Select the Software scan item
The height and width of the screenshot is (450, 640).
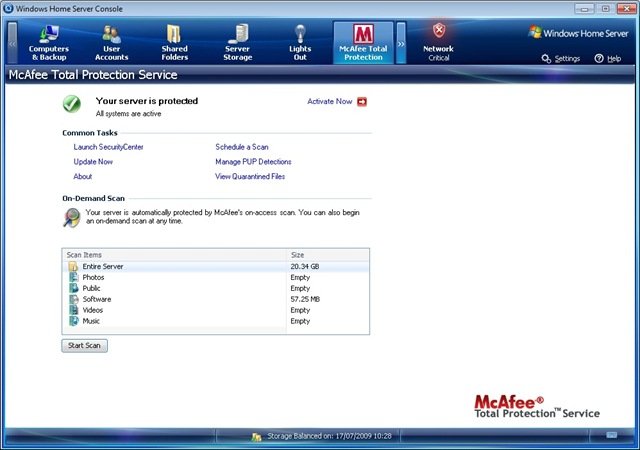tap(216, 299)
